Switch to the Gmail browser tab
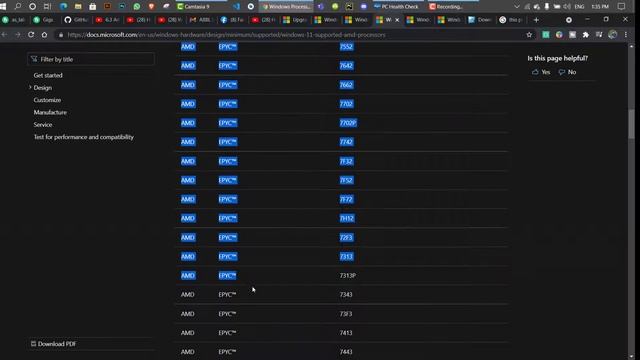This screenshot has width=640, height=360. (200, 20)
